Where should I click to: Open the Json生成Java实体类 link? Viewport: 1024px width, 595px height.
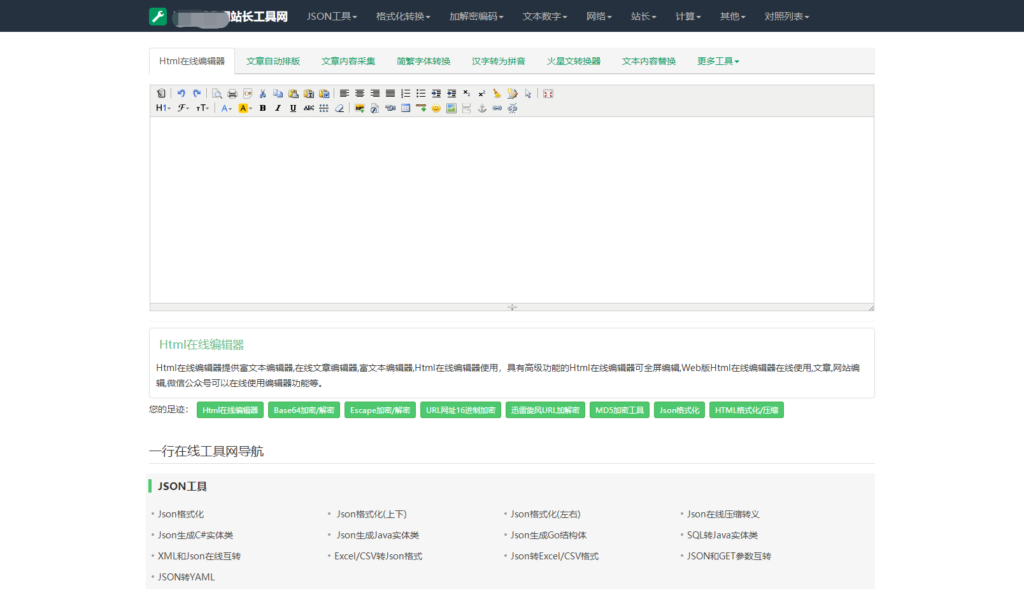click(377, 535)
